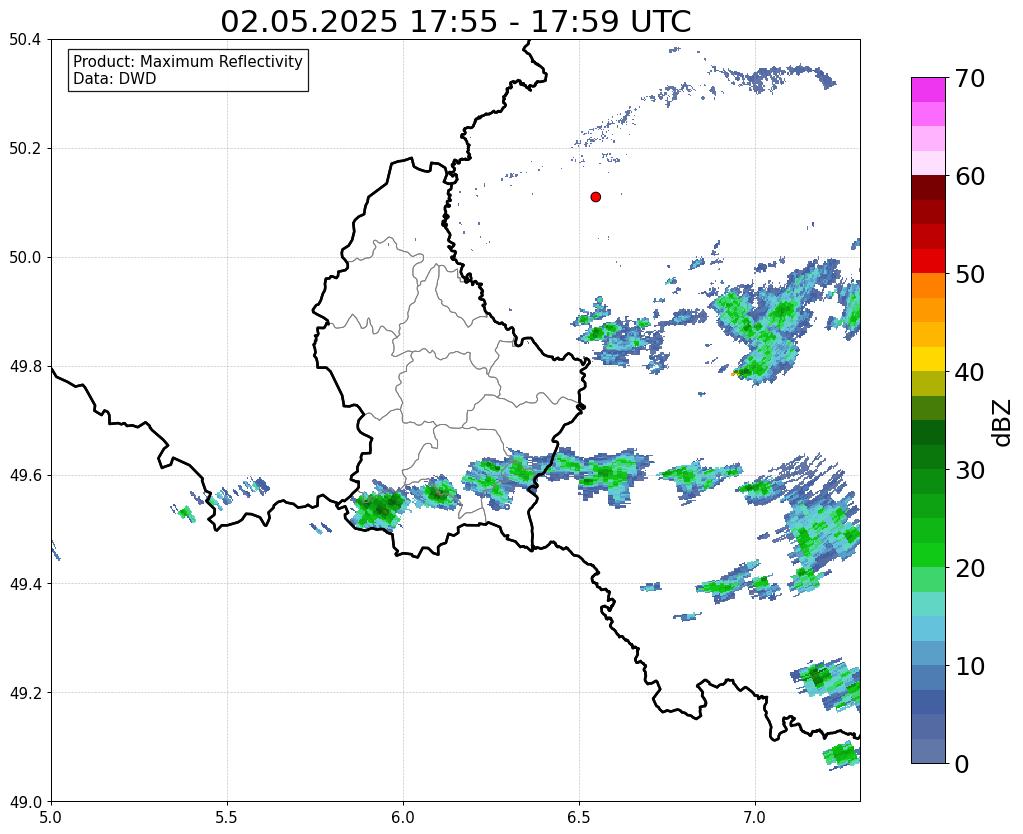Image resolution: width=1023 pixels, height=834 pixels.
Task: Click the colorbar tick label 20
Action: (969, 568)
